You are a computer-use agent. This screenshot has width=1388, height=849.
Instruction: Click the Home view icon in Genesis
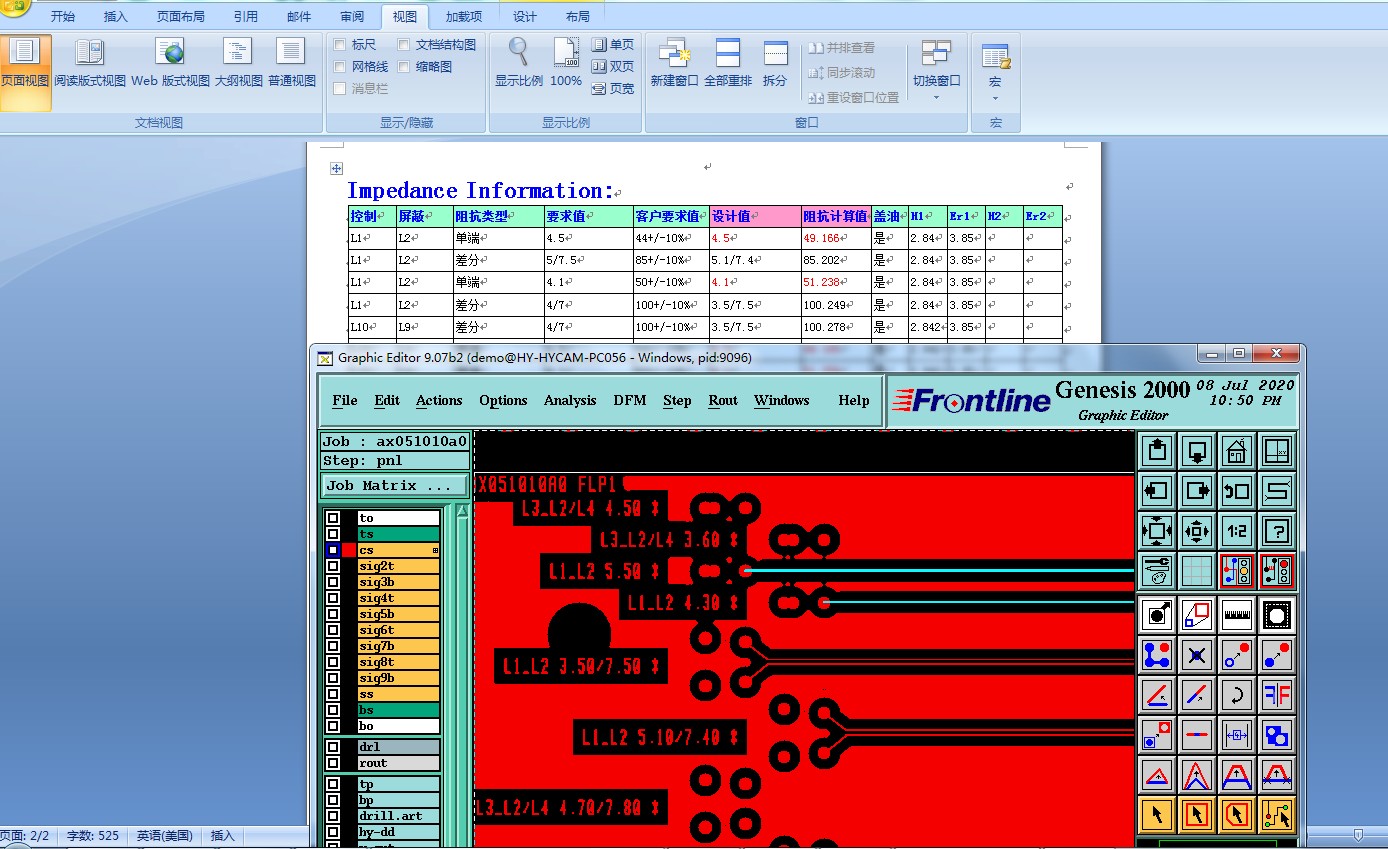(1237, 451)
